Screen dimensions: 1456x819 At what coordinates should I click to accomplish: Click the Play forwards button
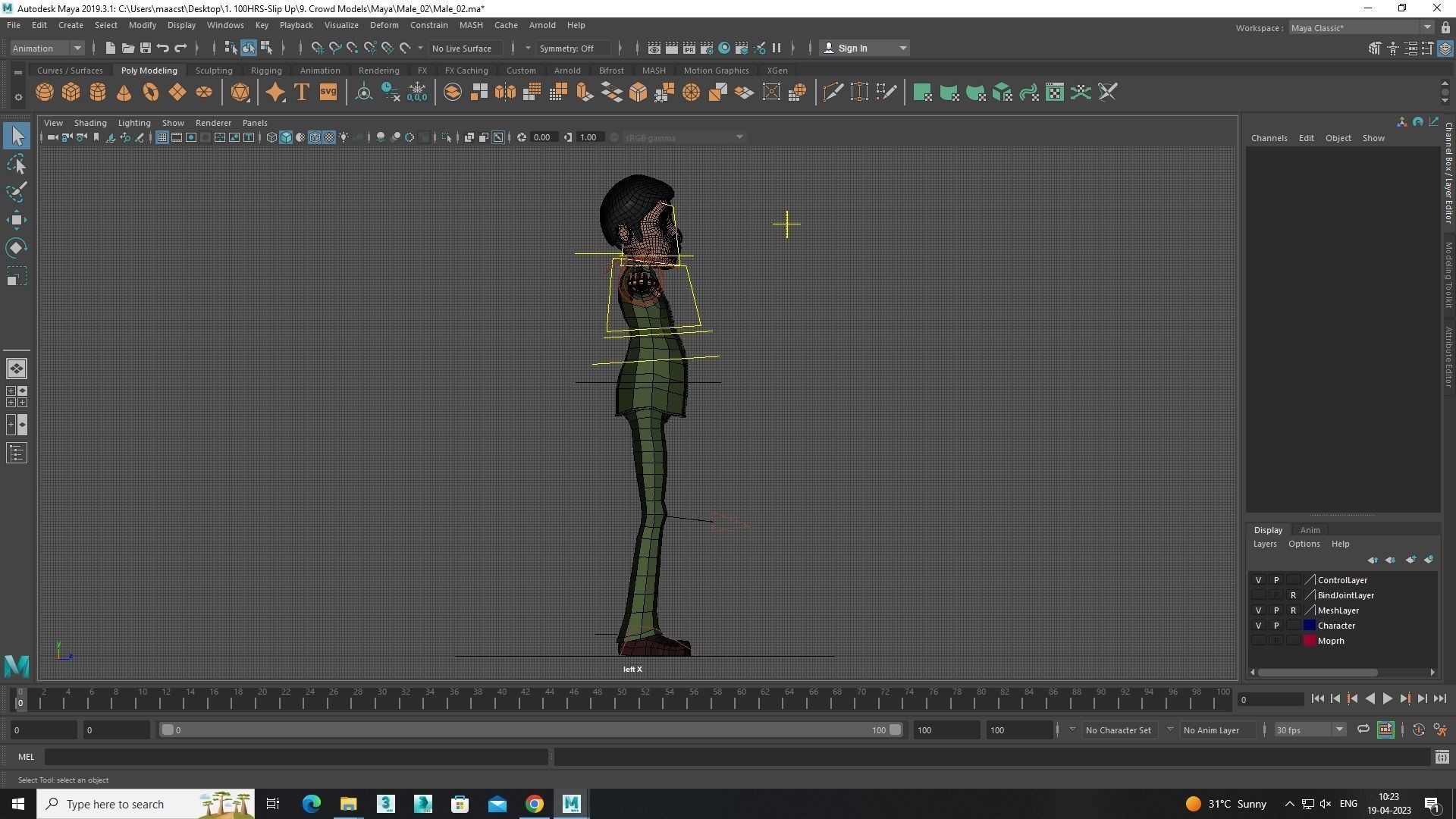(1387, 699)
